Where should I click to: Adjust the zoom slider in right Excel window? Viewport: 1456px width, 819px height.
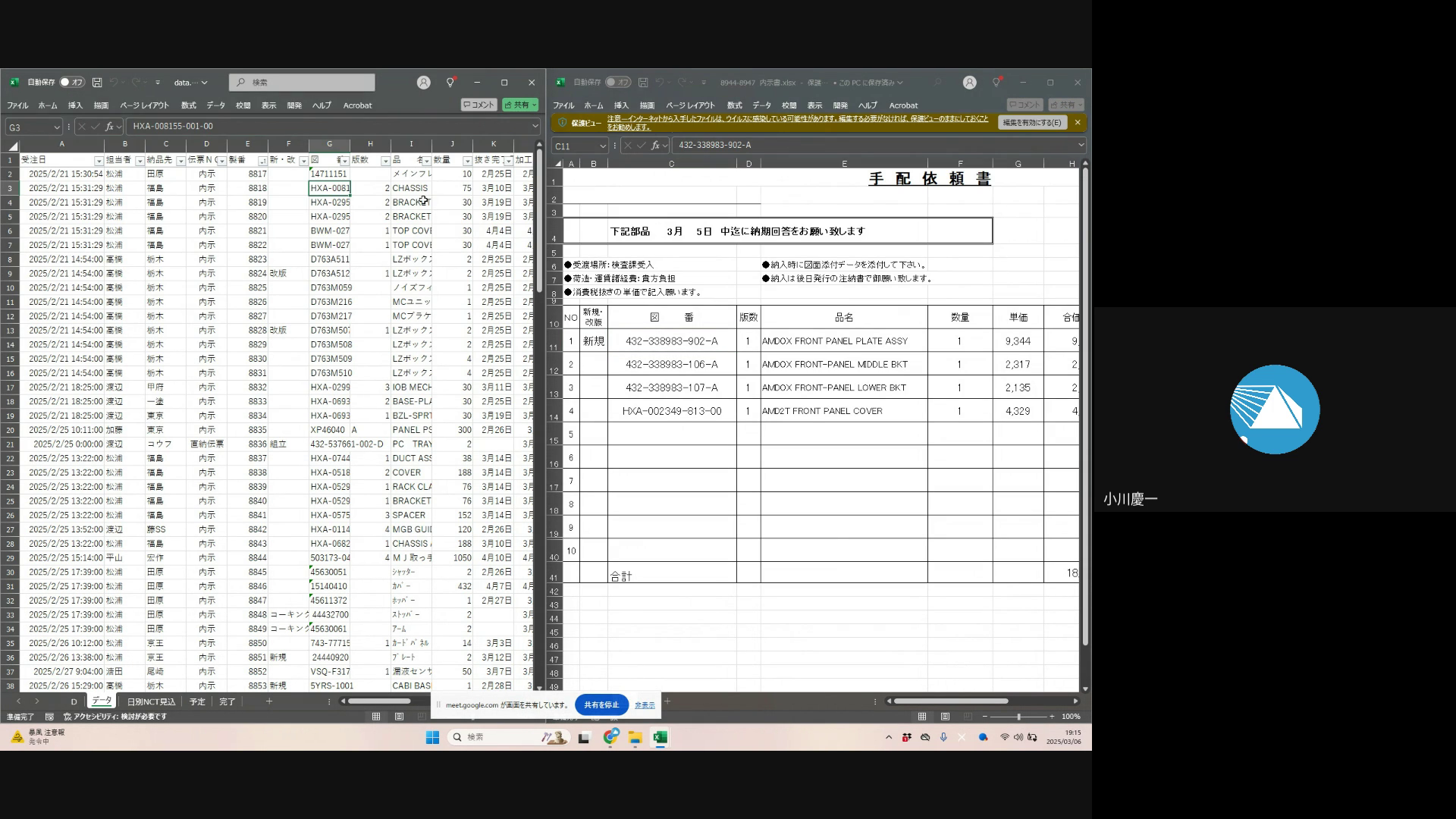[x=1018, y=717]
